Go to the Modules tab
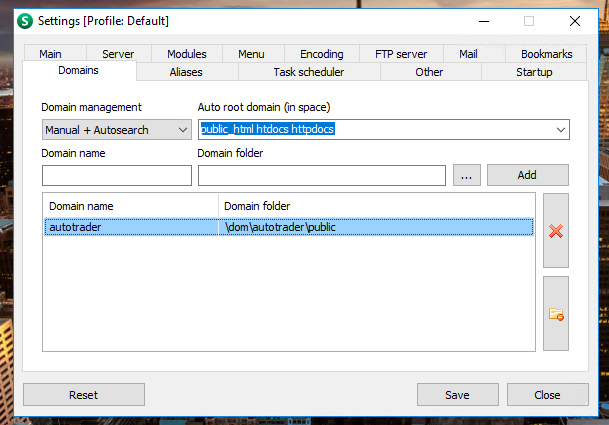Screen dimensions: 609x425 point(186,54)
